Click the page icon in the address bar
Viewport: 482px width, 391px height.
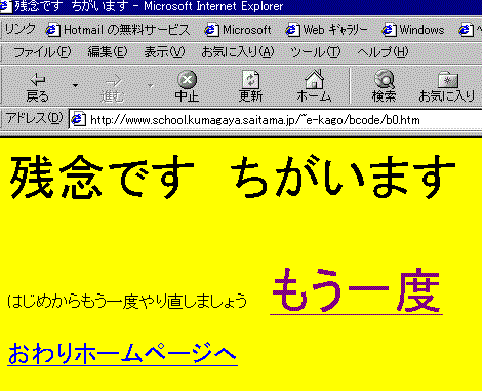pos(79,119)
